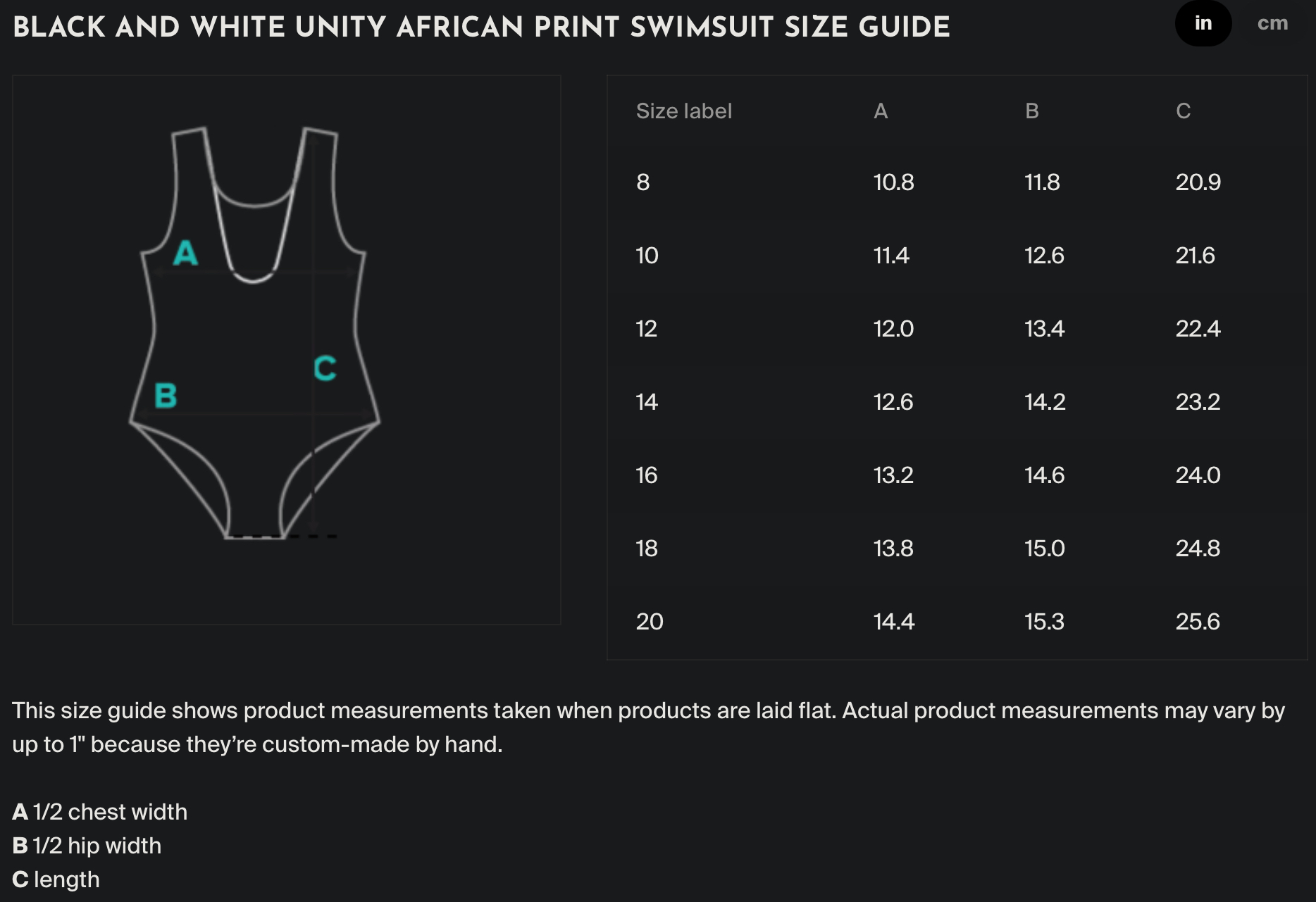The width and height of the screenshot is (1316, 902).
Task: Click the teal A marker on diagram
Action: (185, 253)
